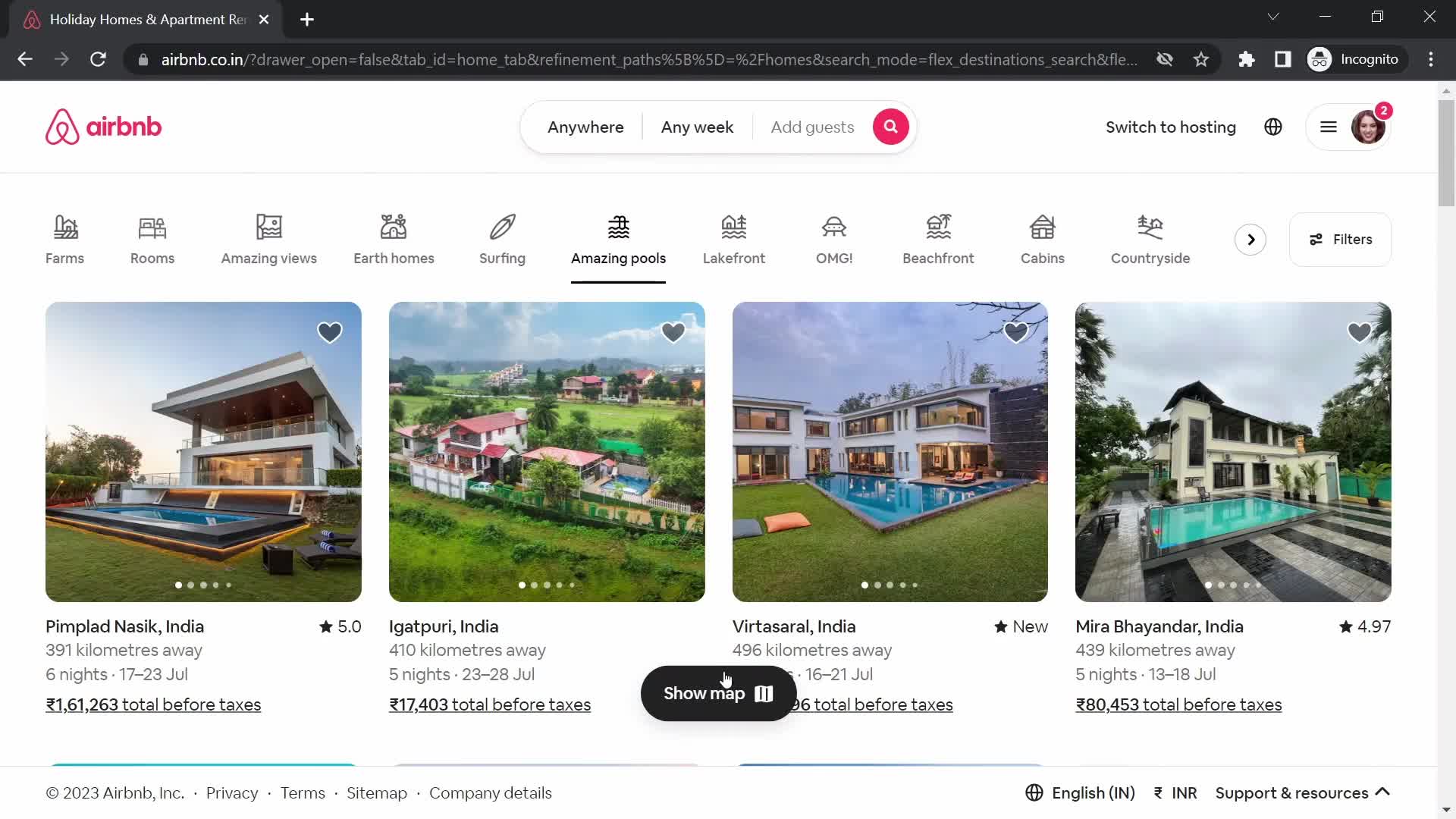Select the Lakefront category tab
This screenshot has height=819, width=1456.
tap(734, 238)
